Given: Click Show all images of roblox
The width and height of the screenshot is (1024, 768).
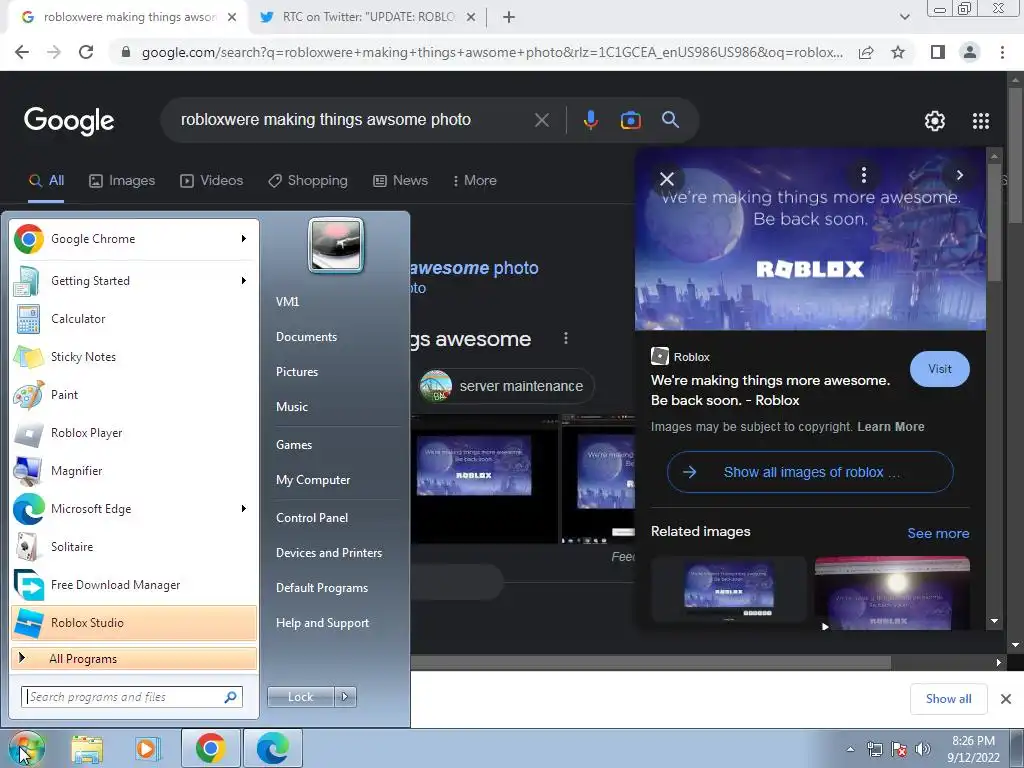Looking at the screenshot, I should [x=810, y=472].
